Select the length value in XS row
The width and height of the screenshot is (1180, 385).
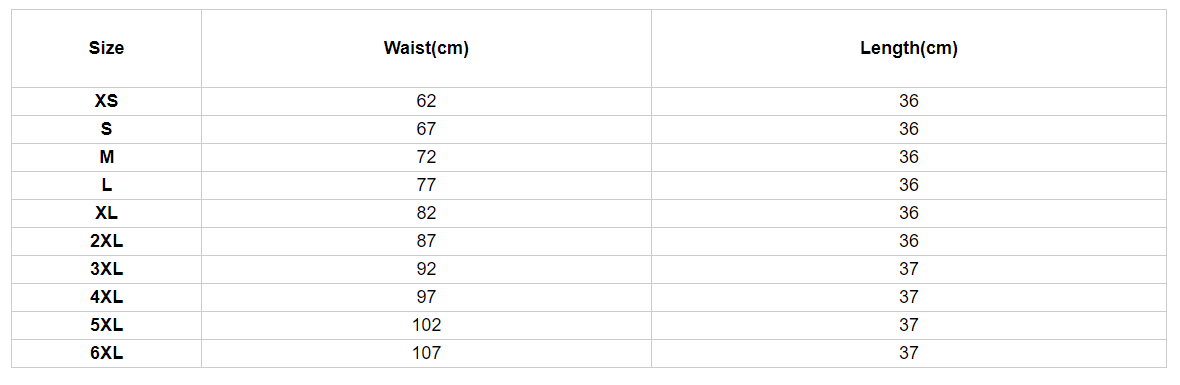[908, 102]
